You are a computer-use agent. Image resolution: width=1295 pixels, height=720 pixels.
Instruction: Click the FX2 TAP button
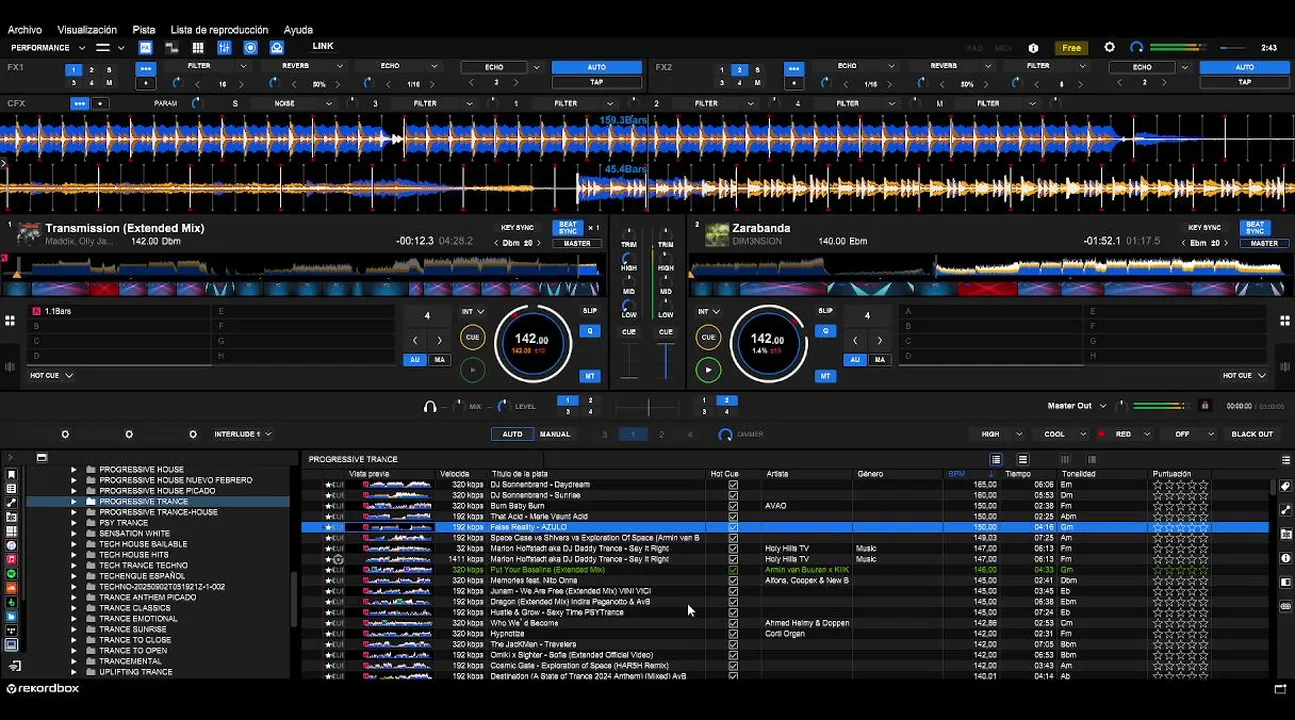[x=1244, y=82]
